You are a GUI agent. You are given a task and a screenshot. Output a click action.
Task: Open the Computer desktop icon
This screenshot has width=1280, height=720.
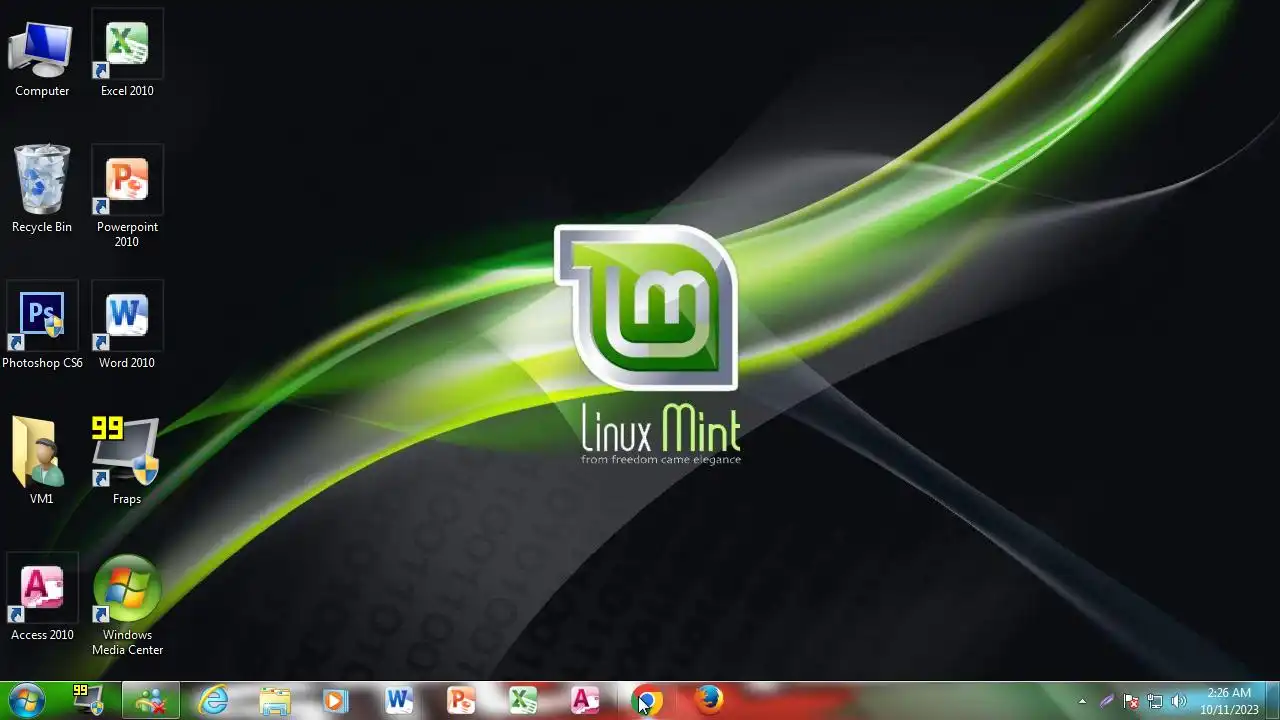42,58
